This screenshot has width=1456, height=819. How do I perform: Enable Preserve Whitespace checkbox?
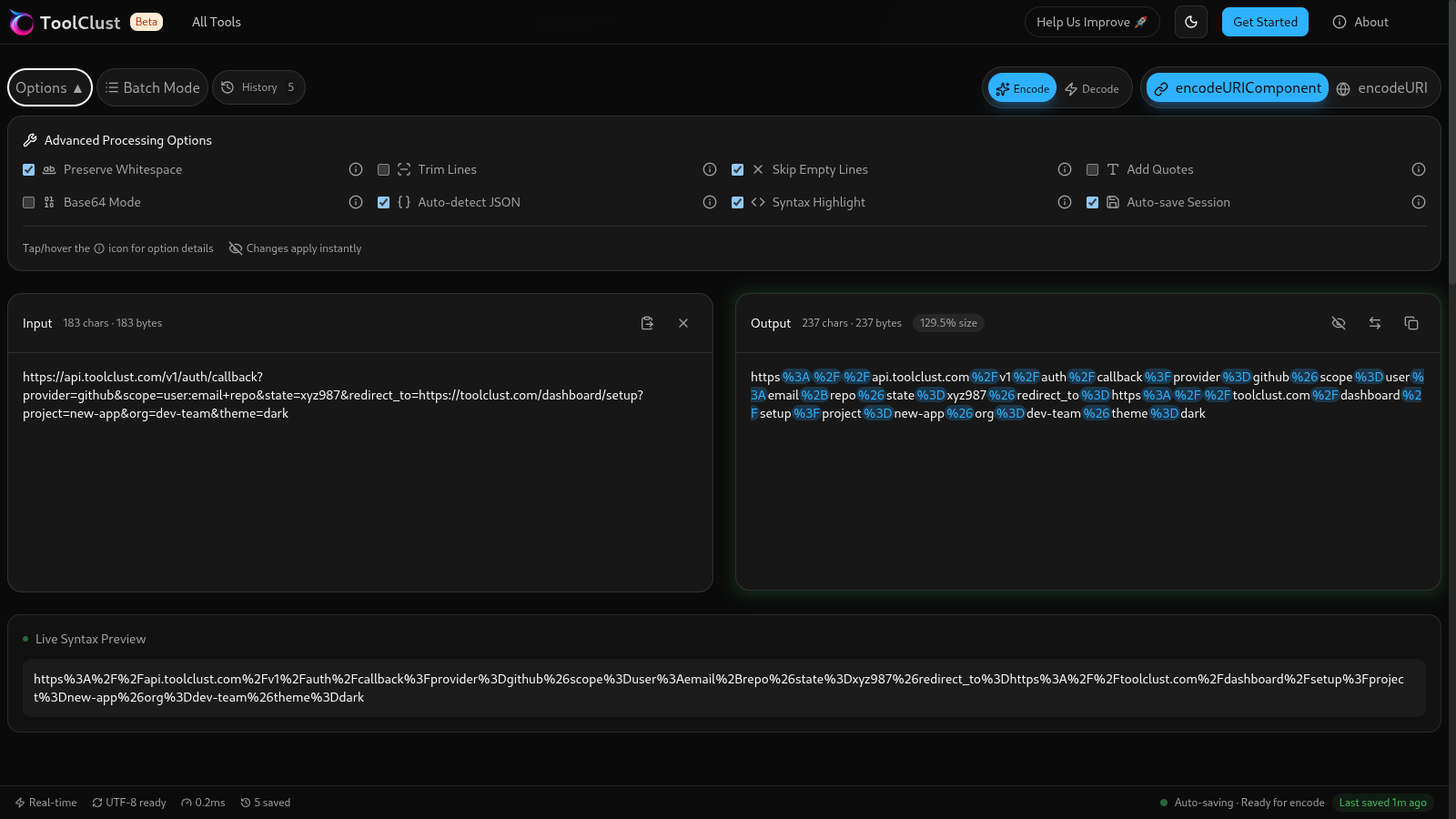[x=29, y=169]
